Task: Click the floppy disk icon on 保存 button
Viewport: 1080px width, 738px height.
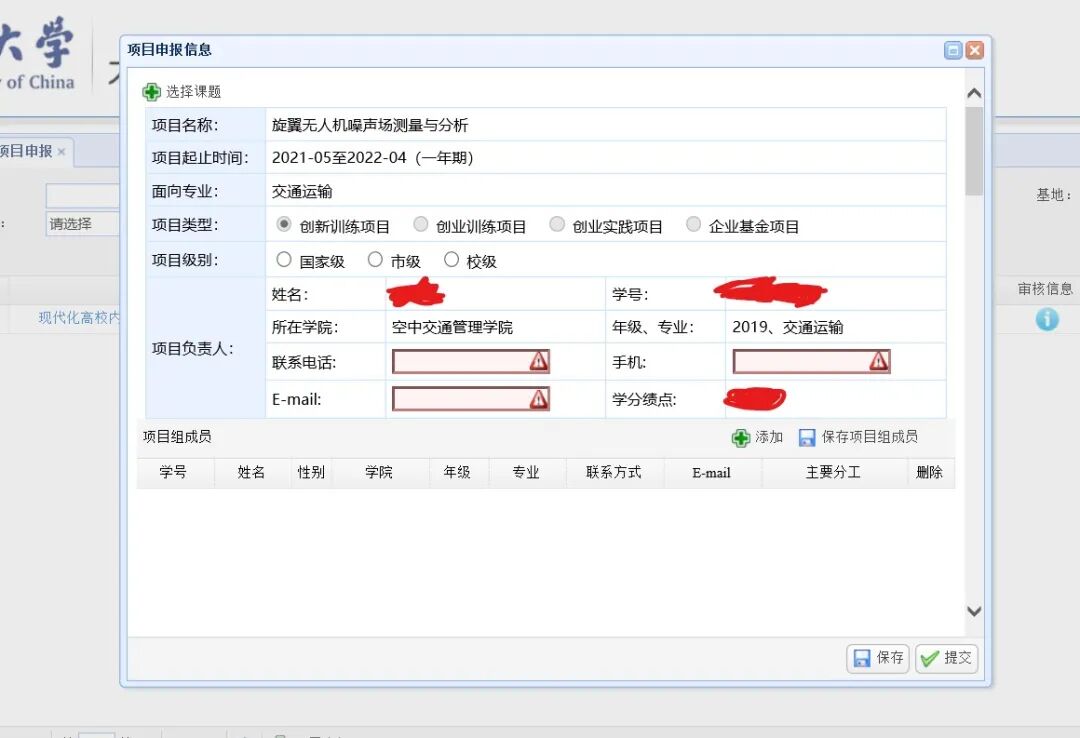Action: pos(862,658)
